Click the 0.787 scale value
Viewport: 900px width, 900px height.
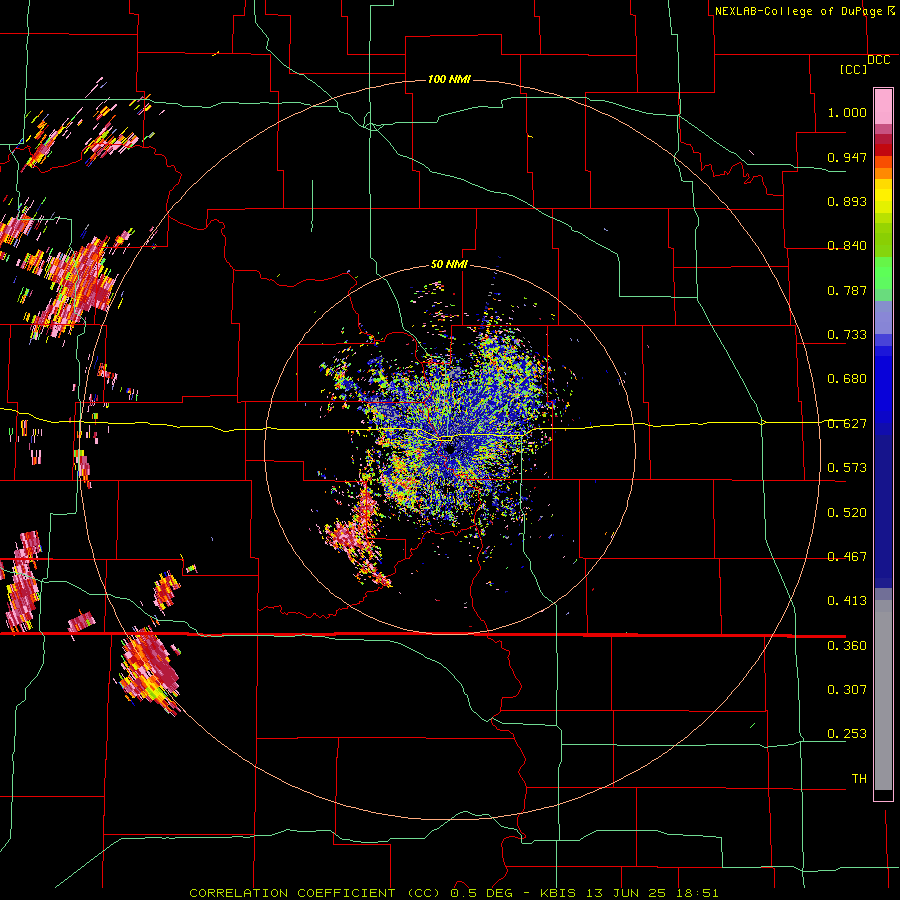pyautogui.click(x=847, y=290)
